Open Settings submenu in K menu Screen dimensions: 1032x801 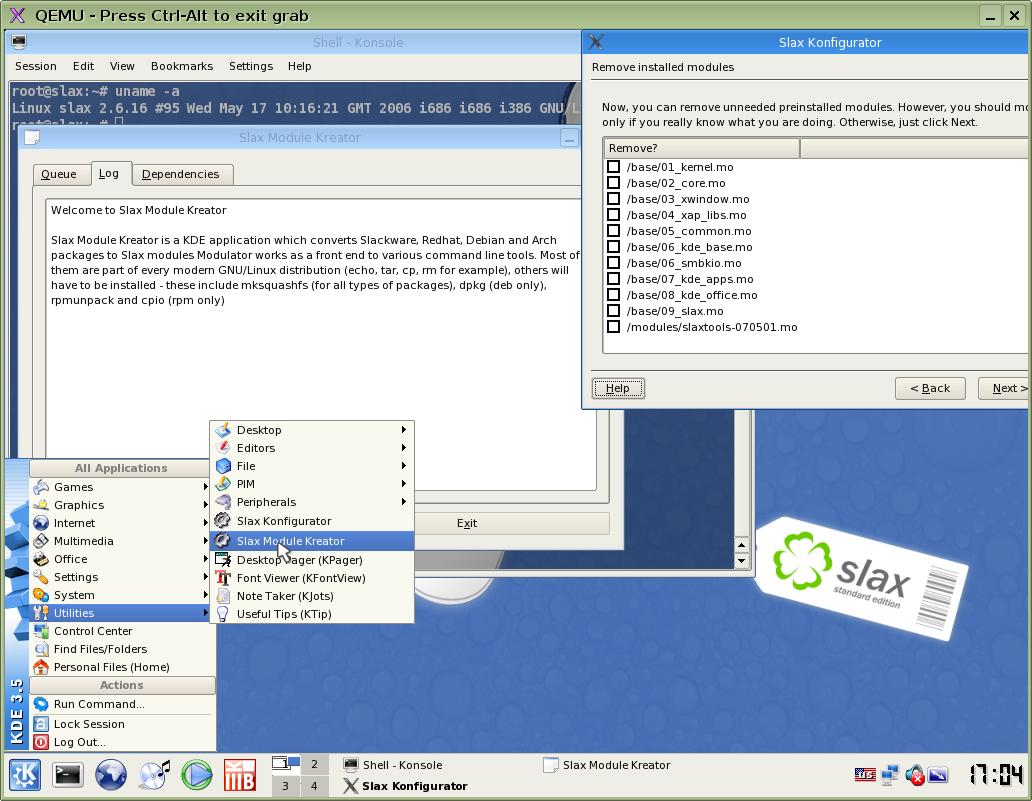coord(122,577)
